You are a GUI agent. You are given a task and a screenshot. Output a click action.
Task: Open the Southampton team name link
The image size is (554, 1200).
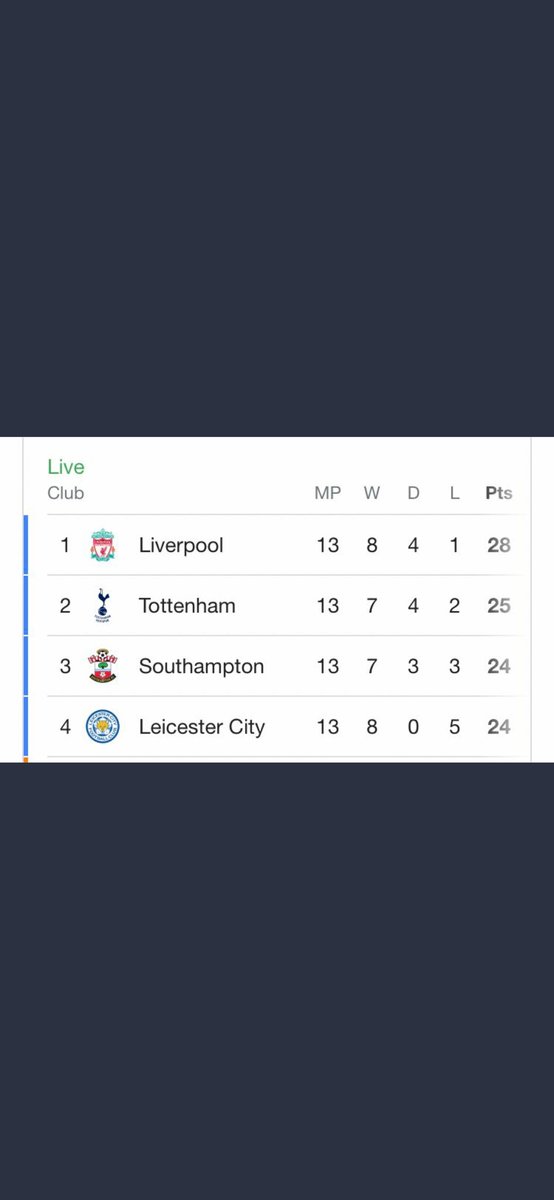point(201,667)
